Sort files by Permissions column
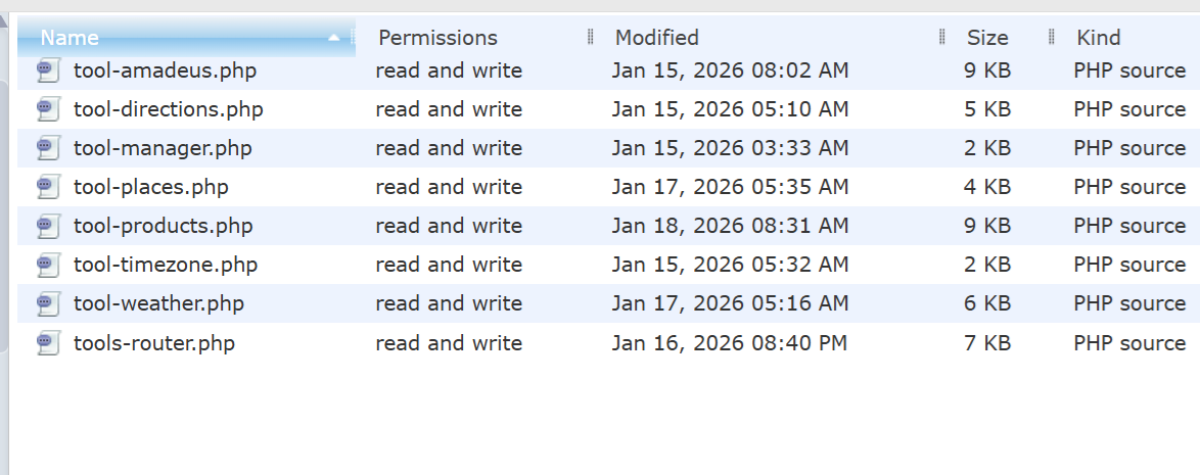Viewport: 1200px width, 475px height. click(437, 38)
